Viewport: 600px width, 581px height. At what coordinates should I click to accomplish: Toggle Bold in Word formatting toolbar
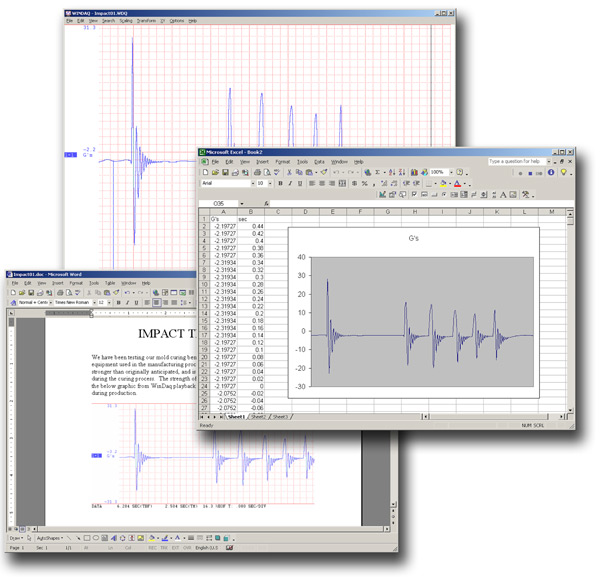tap(119, 302)
